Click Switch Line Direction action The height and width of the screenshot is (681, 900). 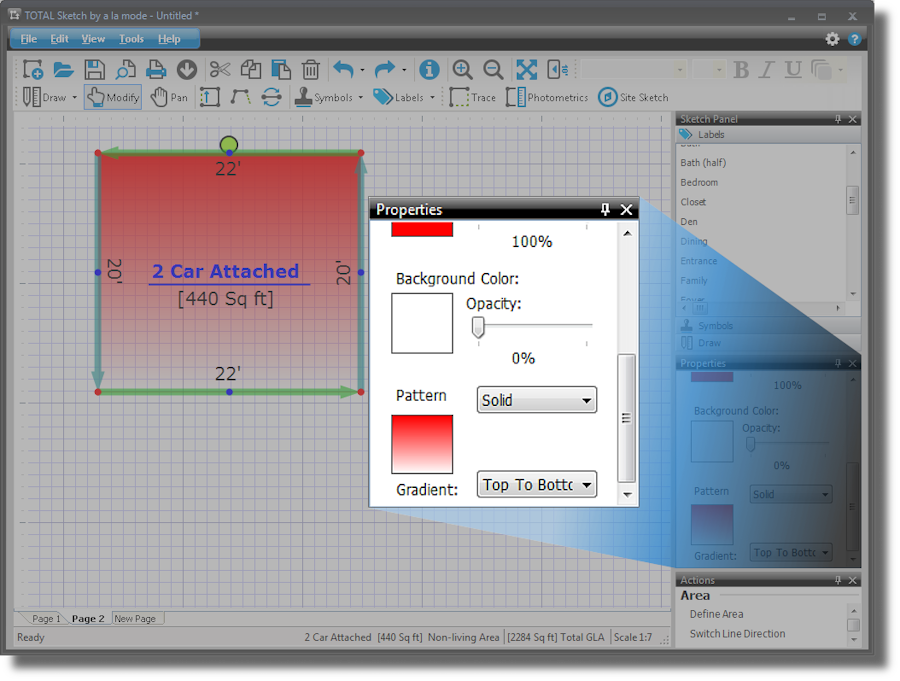[738, 633]
